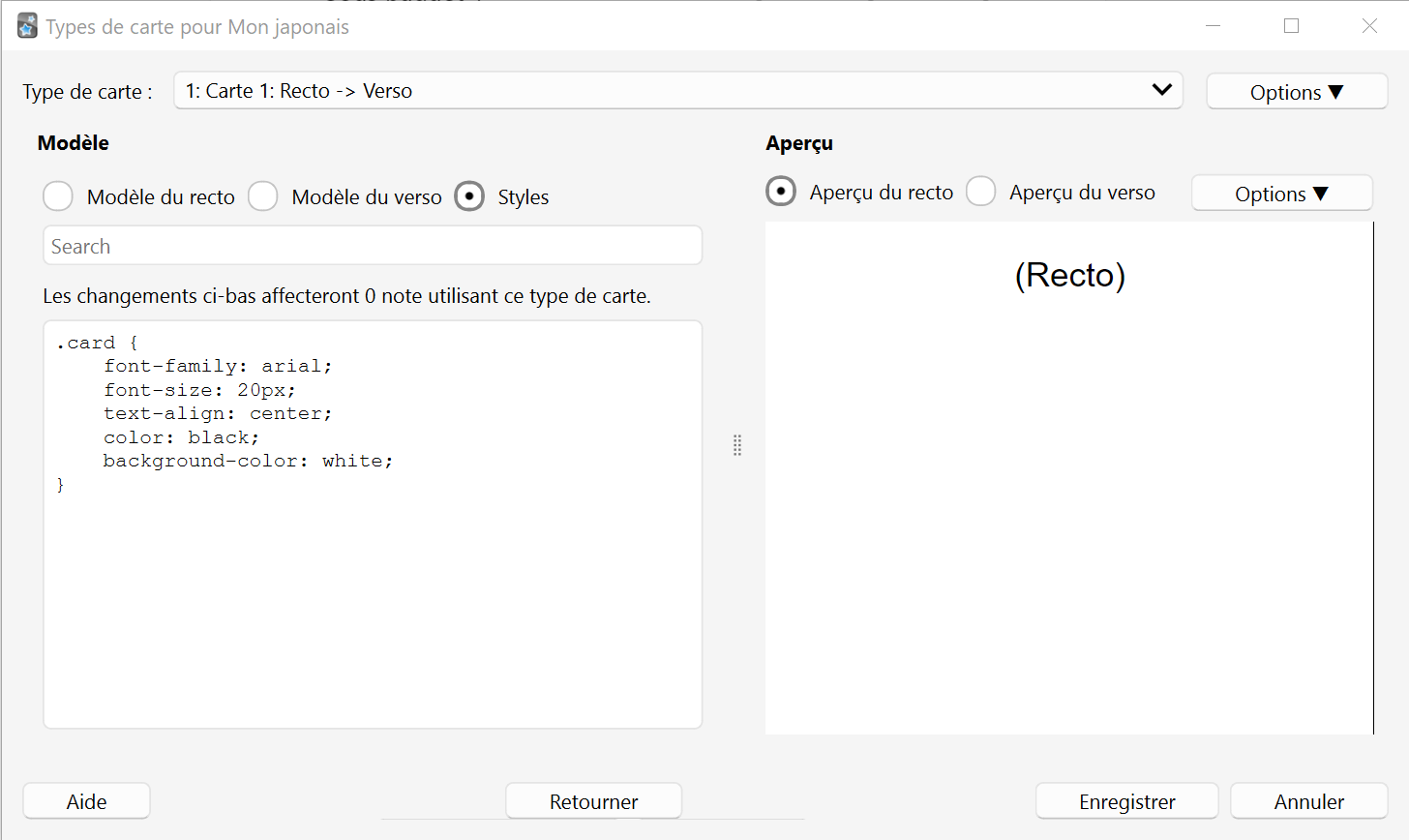
Task: Maximize the card types window
Action: pyautogui.click(x=1291, y=26)
